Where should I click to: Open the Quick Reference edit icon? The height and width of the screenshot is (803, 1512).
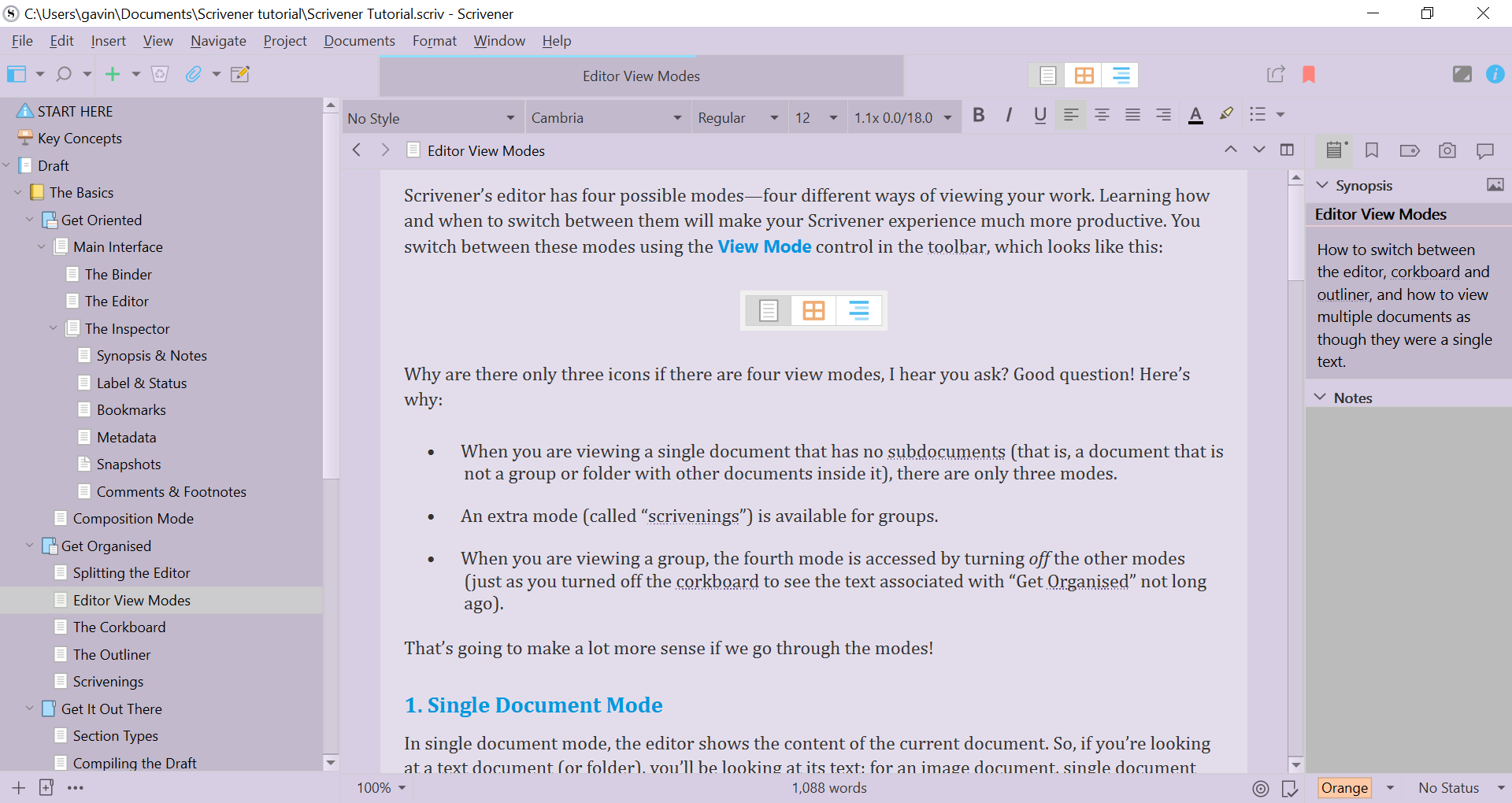240,74
